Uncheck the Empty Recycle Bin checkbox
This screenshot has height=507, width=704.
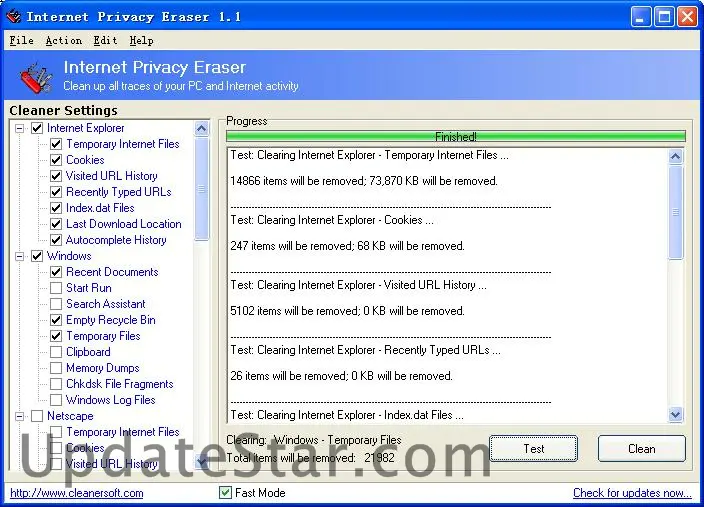tap(56, 320)
